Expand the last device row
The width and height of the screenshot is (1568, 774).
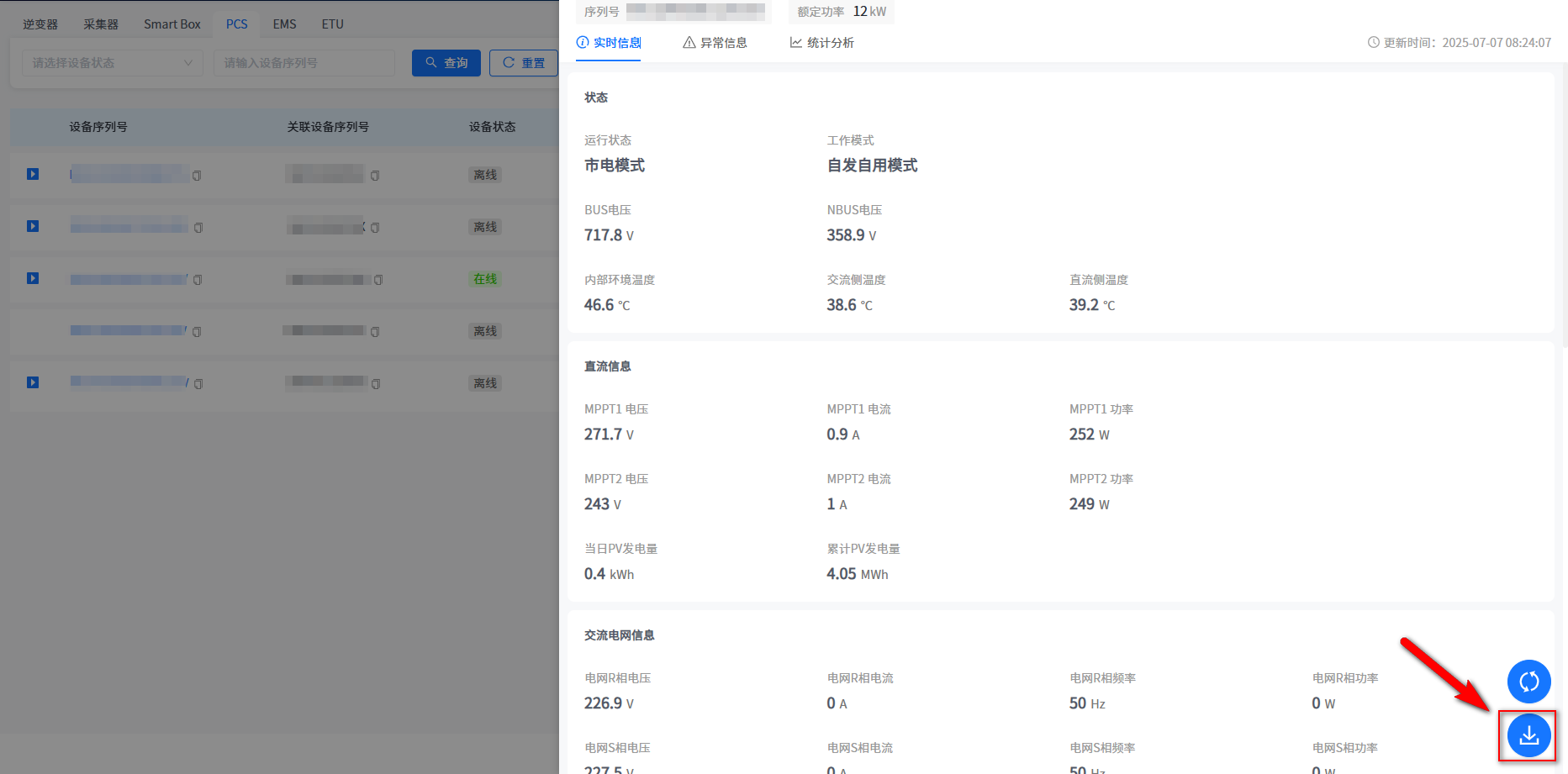(33, 382)
